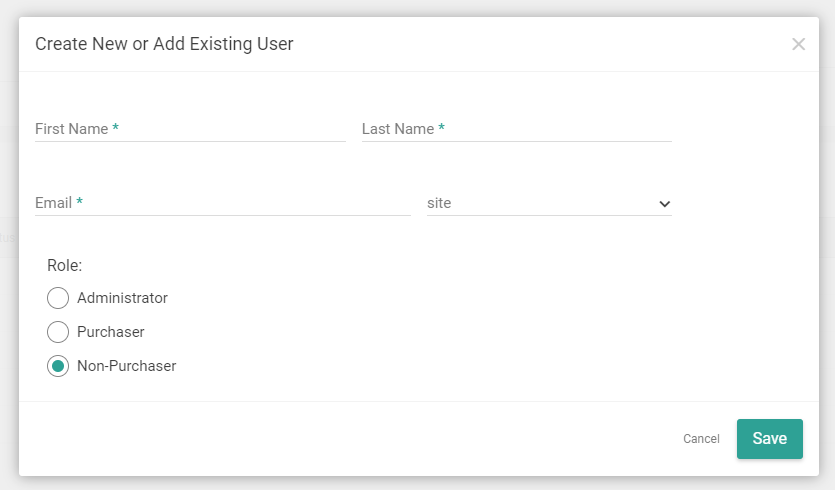835x490 pixels.
Task: Click the Email required asterisk
Action: pyautogui.click(x=79, y=203)
